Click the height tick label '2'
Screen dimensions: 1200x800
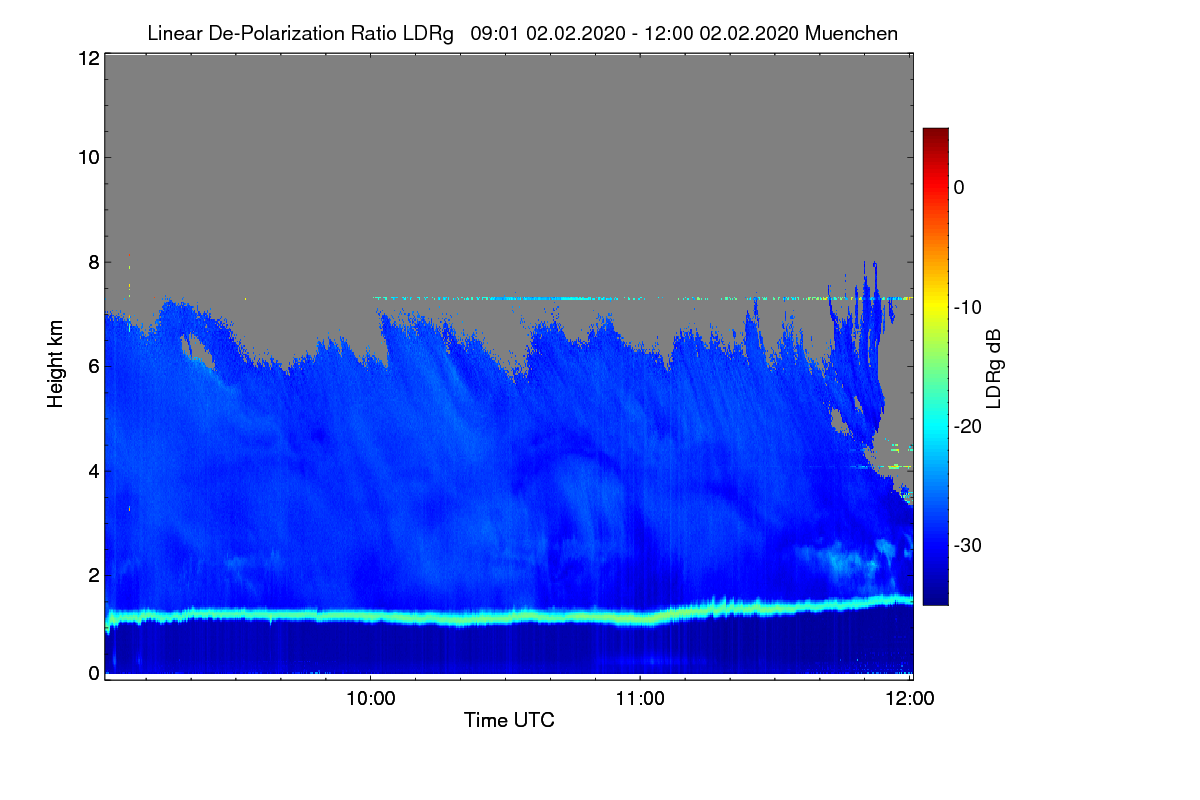pos(92,574)
